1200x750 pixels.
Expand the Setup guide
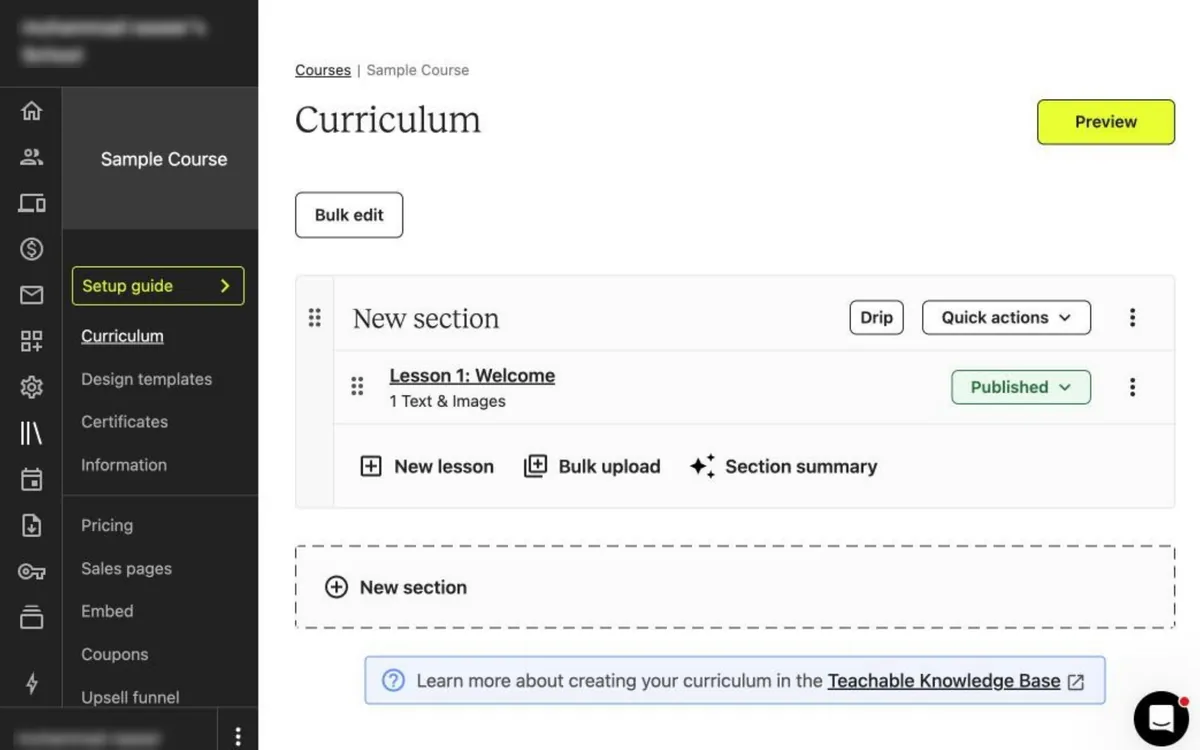158,286
